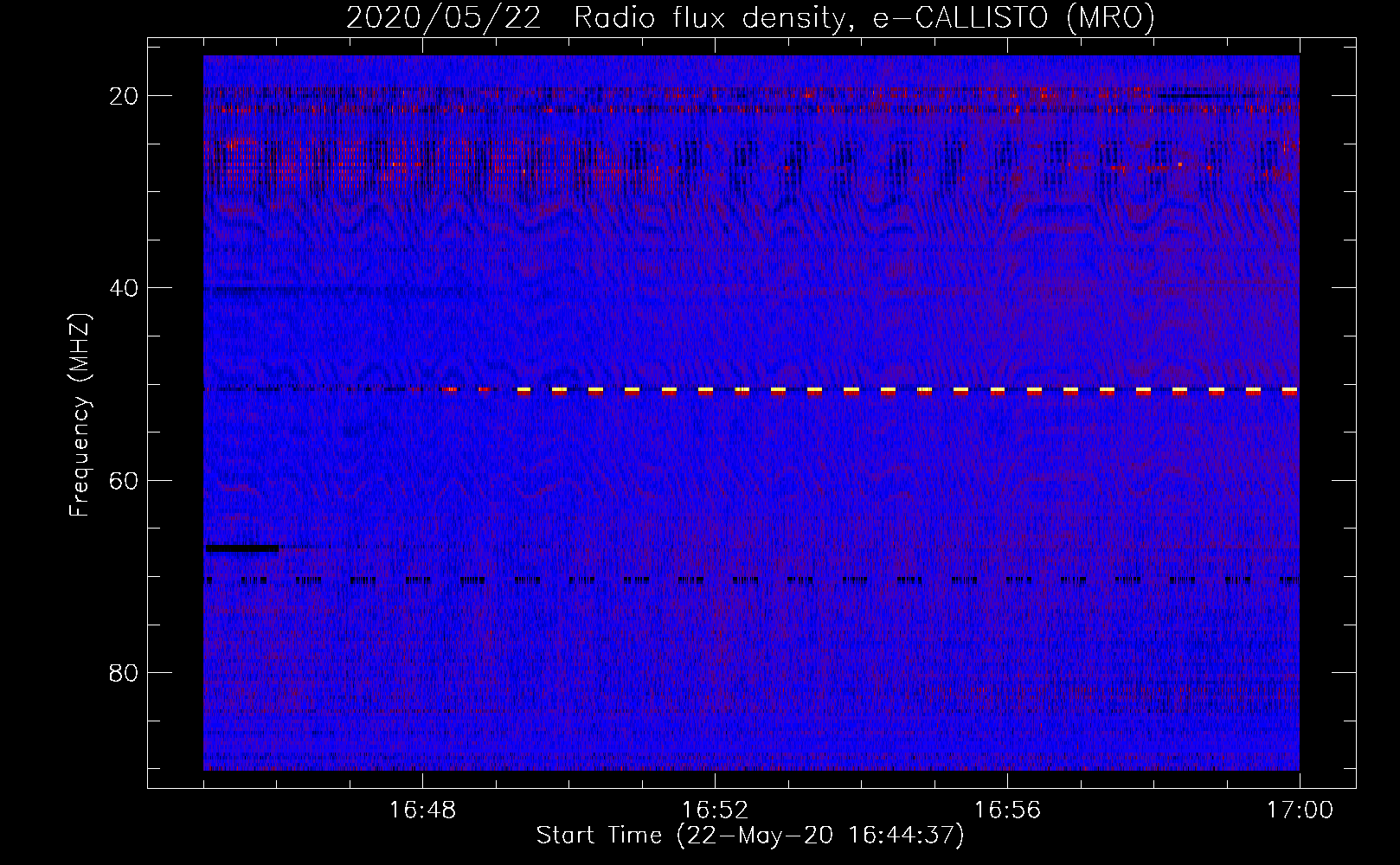The height and width of the screenshot is (865, 1400).
Task: Click the 16:52 time tick label
Action: pyautogui.click(x=715, y=811)
